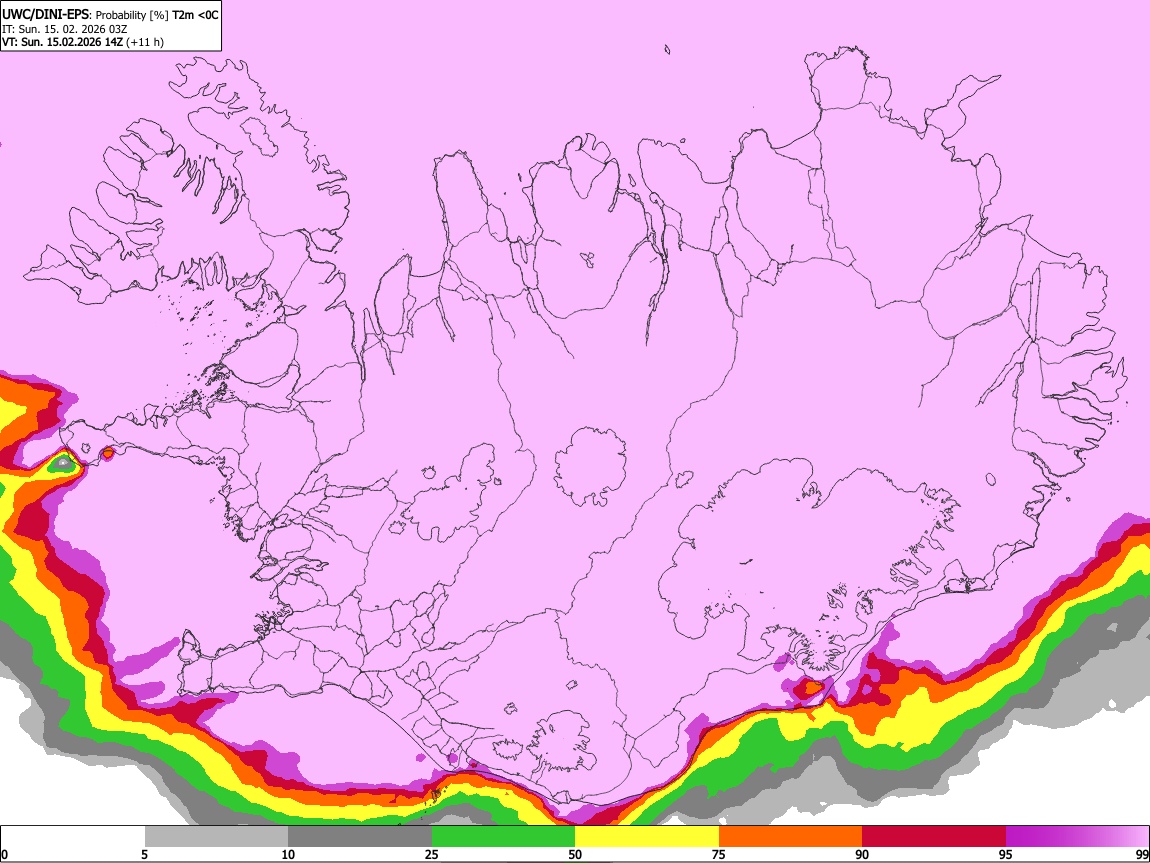Click the legend tick label '10'
This screenshot has height=863, width=1150.
[288, 854]
